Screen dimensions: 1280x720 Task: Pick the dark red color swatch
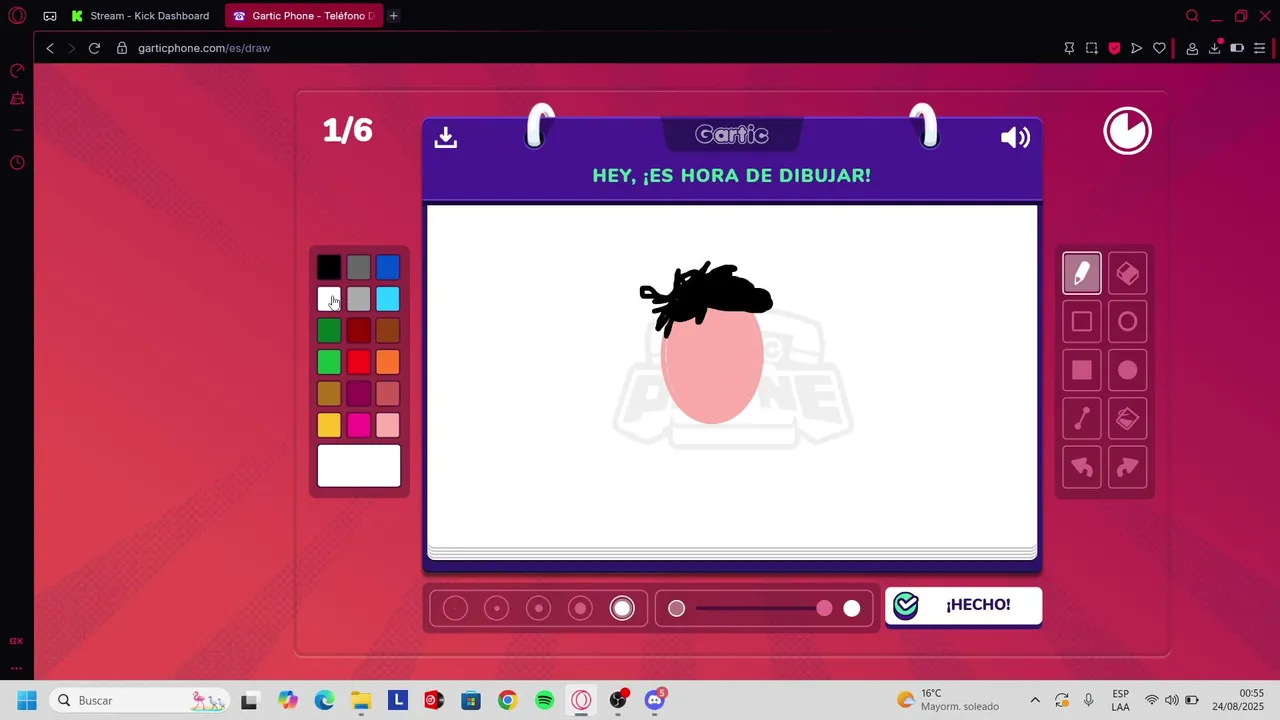(358, 330)
